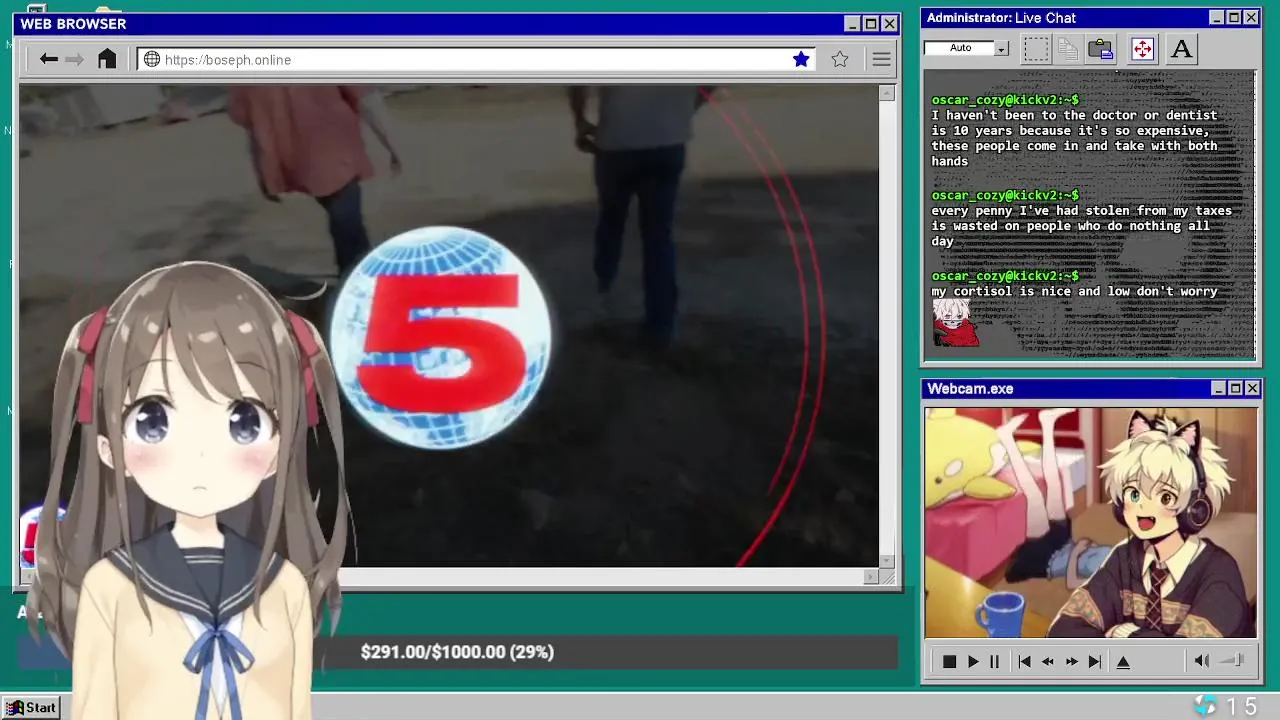Click the chat avatar under cortisol message

[x=955, y=323]
